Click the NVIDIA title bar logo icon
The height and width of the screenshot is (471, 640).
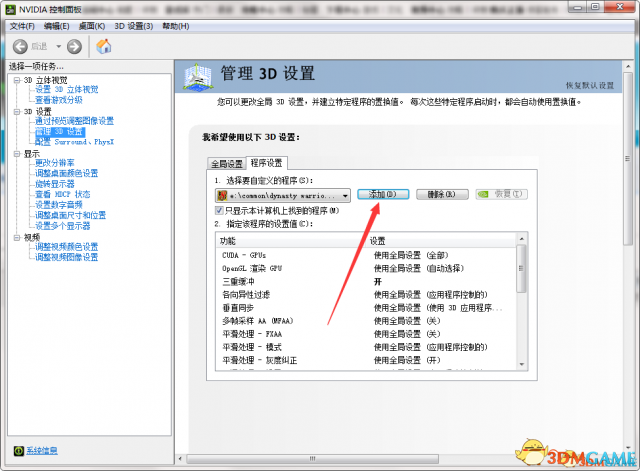coord(11,9)
